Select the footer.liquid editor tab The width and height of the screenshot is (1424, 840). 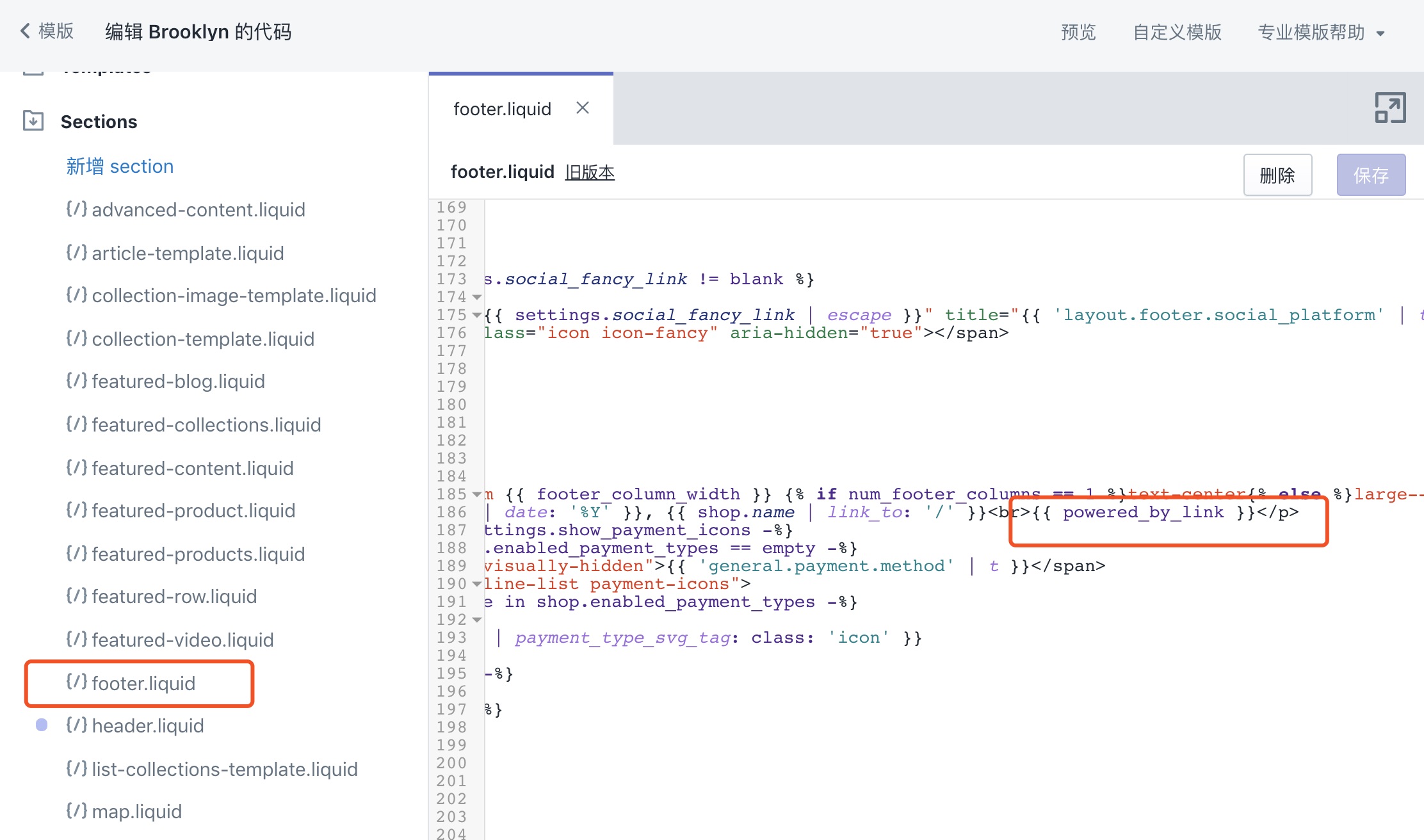502,109
